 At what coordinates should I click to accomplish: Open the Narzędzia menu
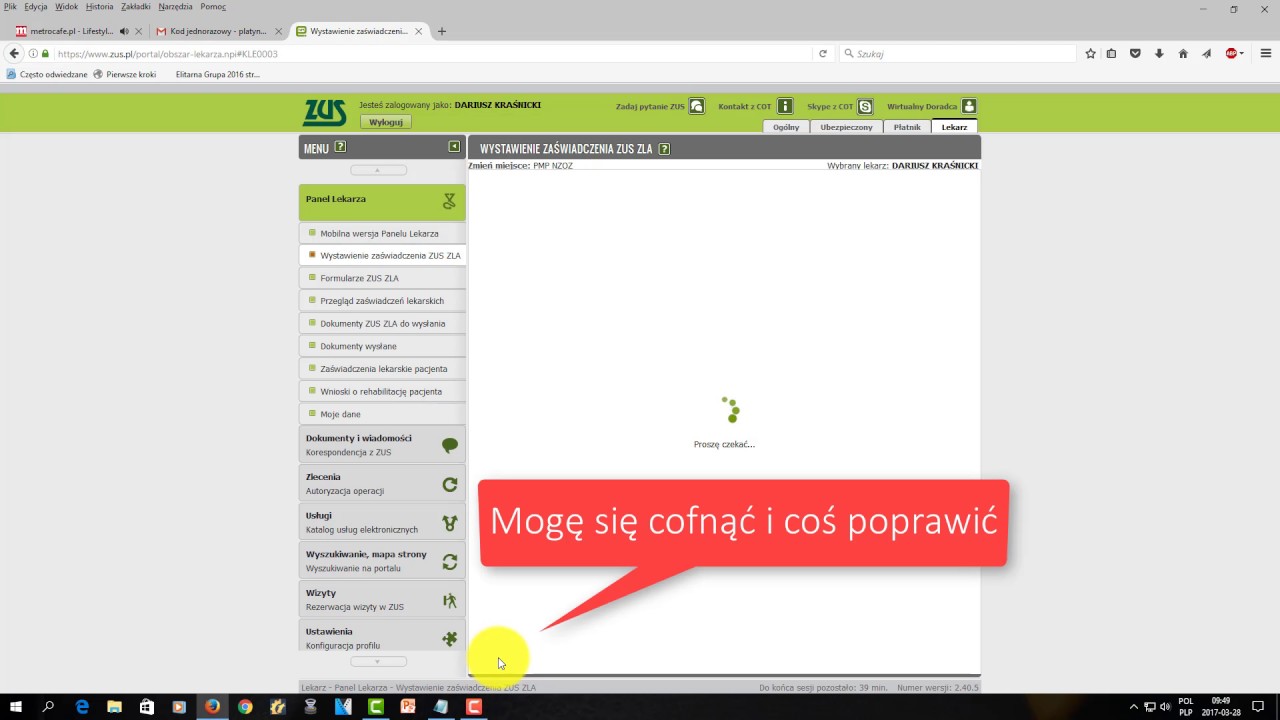175,7
